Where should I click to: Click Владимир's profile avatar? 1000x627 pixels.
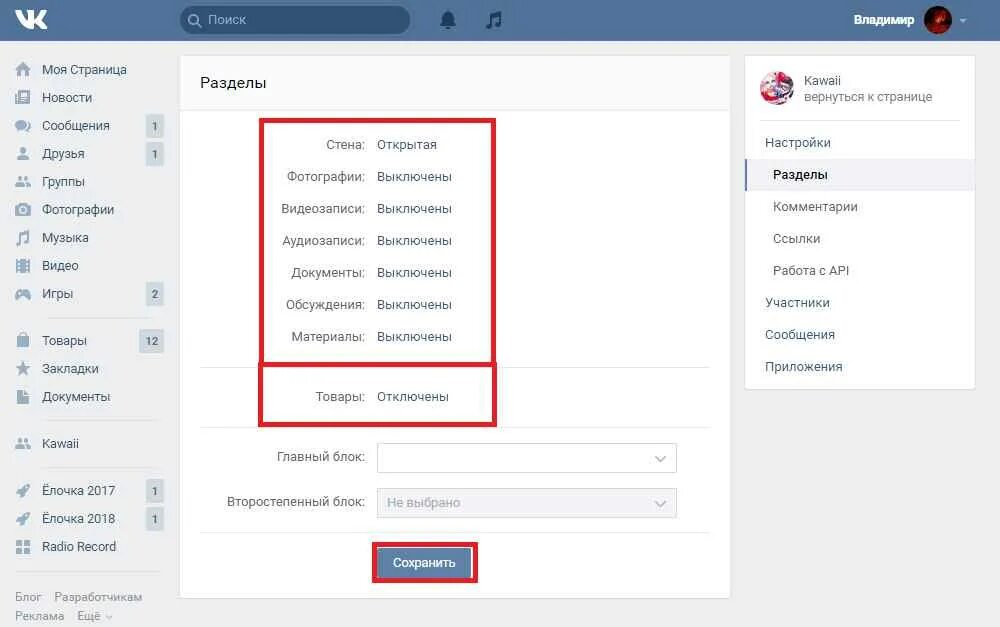point(938,20)
